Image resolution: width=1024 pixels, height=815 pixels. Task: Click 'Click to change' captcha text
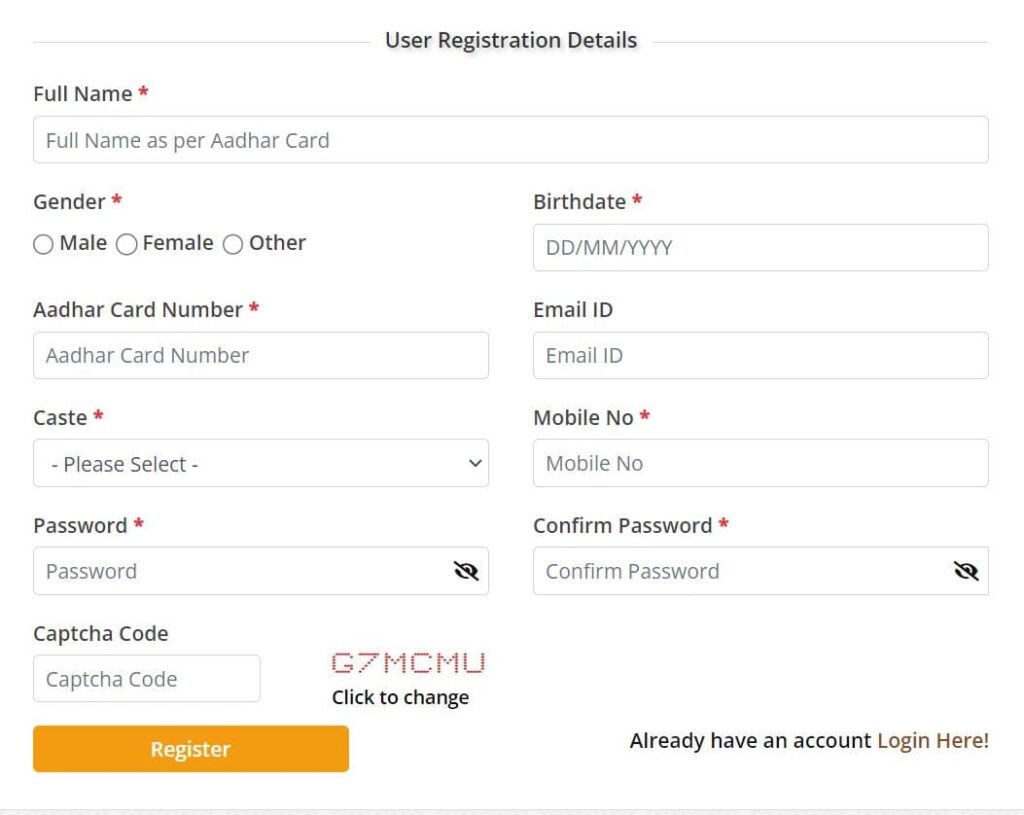click(400, 698)
